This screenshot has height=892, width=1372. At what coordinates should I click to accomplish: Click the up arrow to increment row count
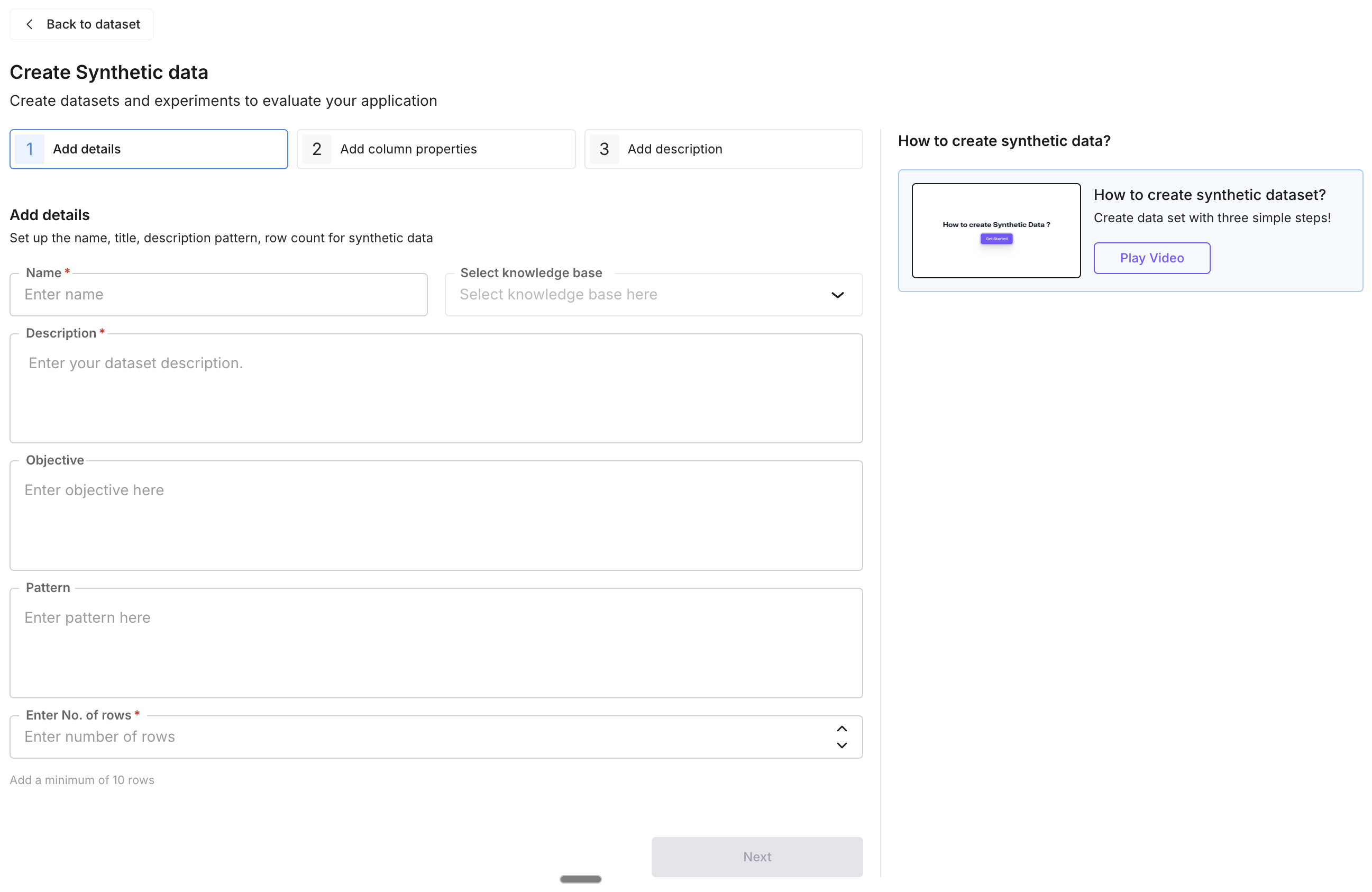point(842,727)
